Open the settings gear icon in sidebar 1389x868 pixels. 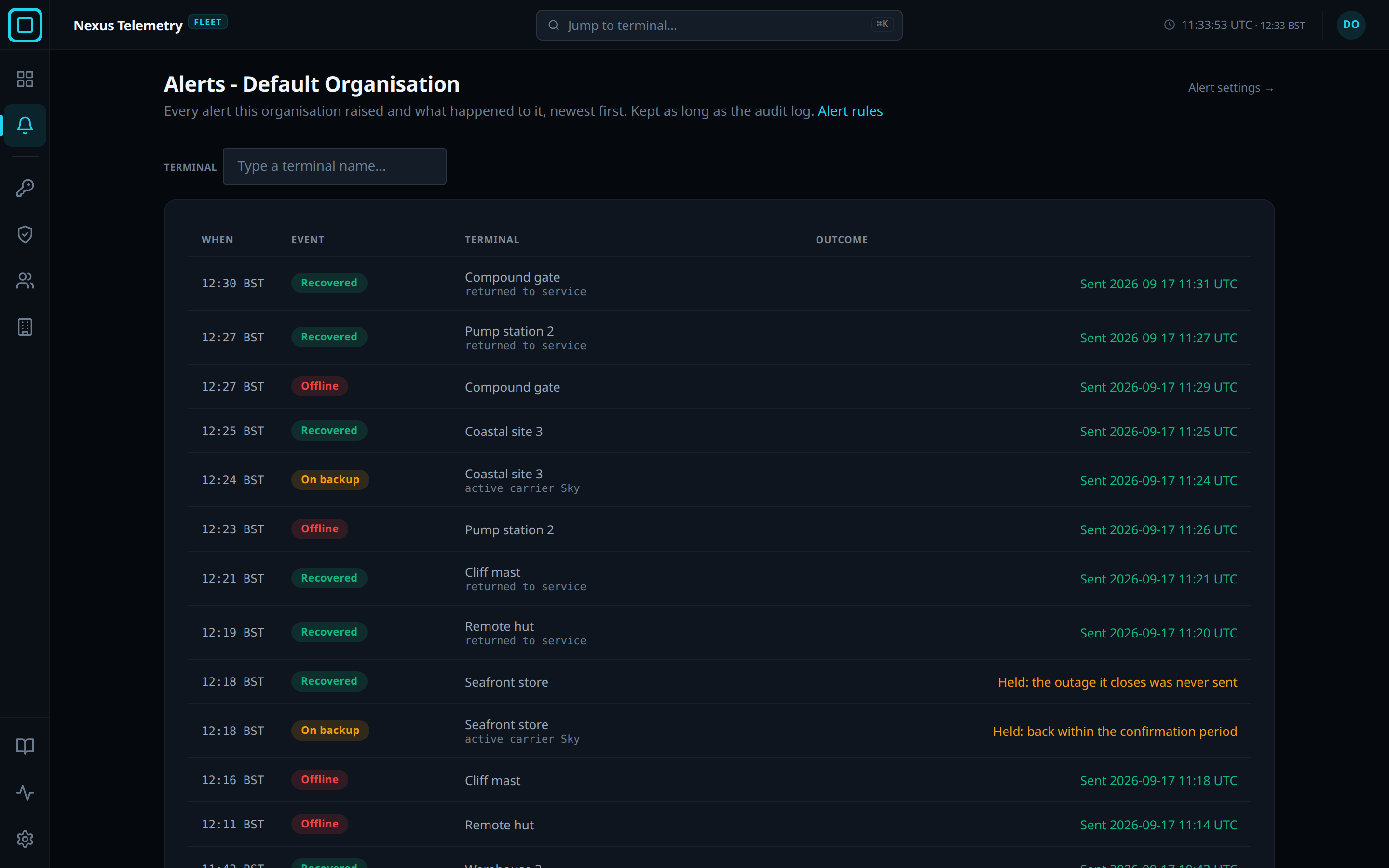tap(25, 839)
